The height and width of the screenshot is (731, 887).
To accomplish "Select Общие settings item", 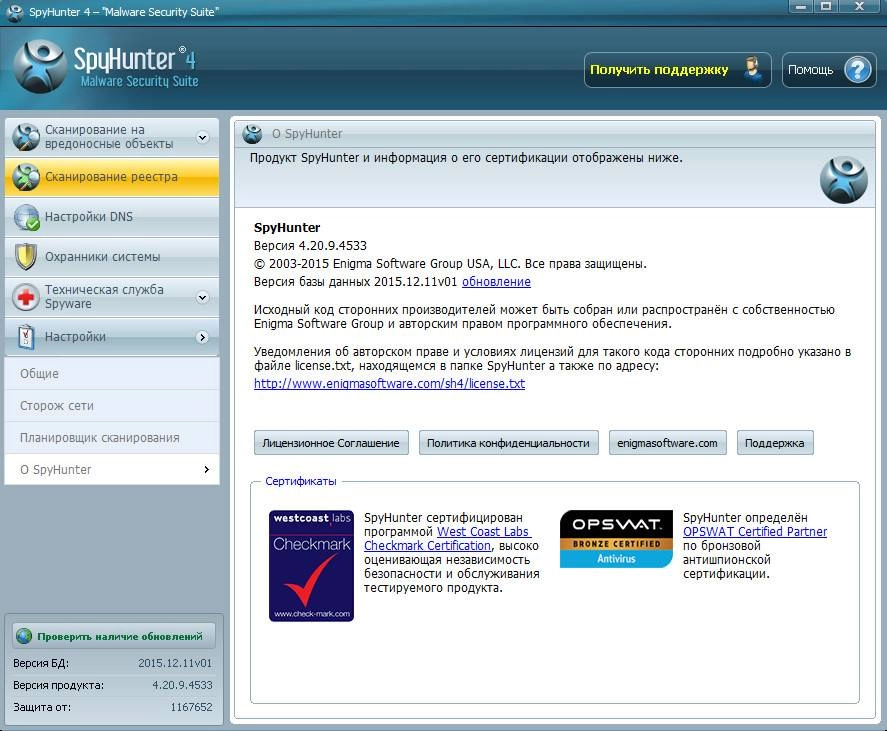I will click(112, 374).
